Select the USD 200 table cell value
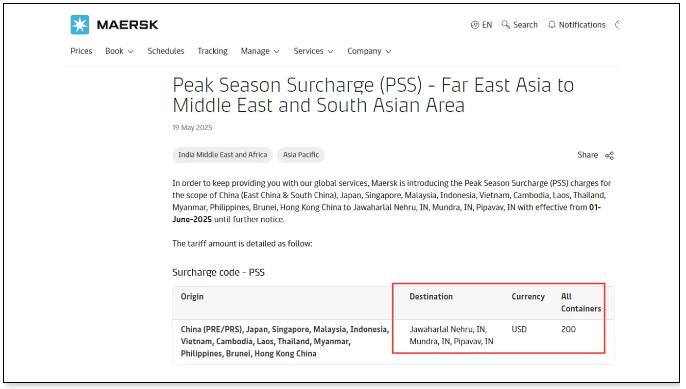This screenshot has width=686, height=389. pos(568,329)
